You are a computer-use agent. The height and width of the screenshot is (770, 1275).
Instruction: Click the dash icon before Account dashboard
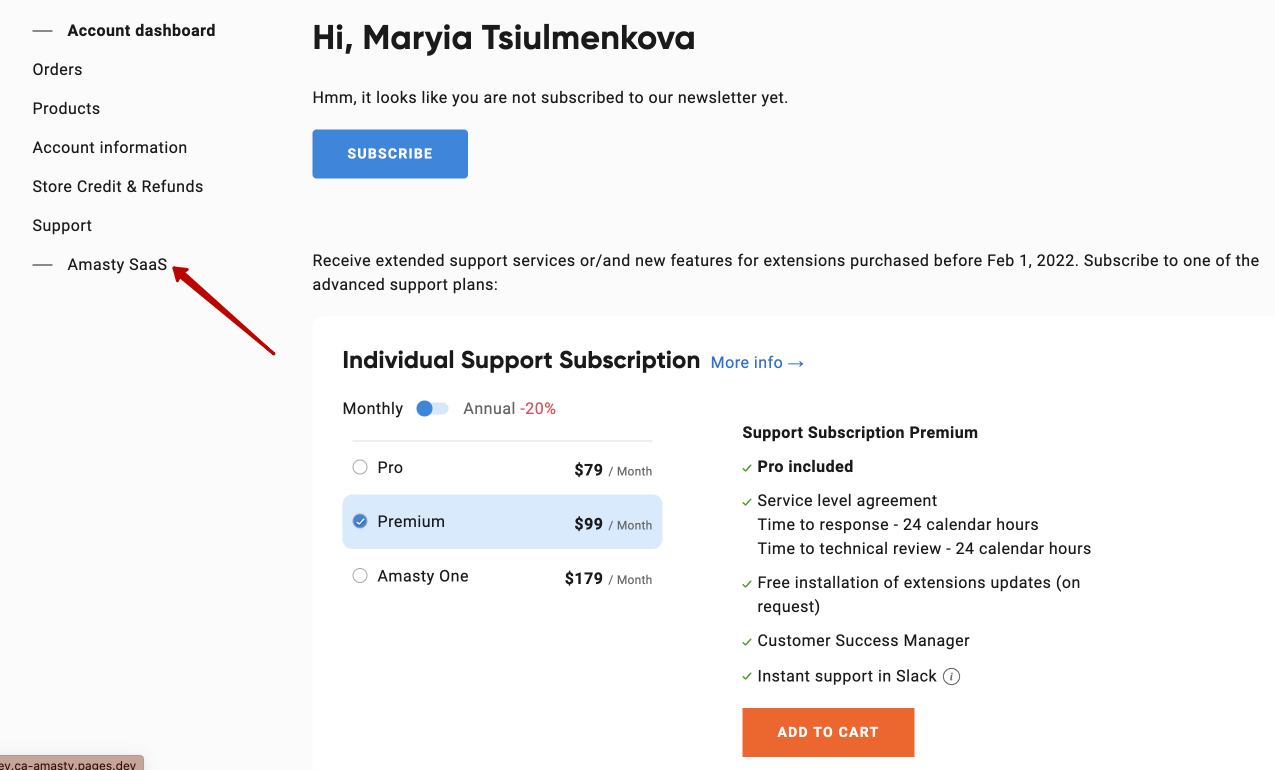point(42,31)
